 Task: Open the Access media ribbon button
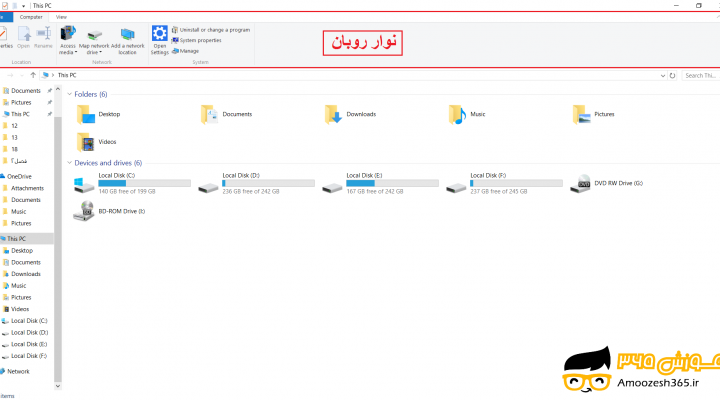point(68,40)
